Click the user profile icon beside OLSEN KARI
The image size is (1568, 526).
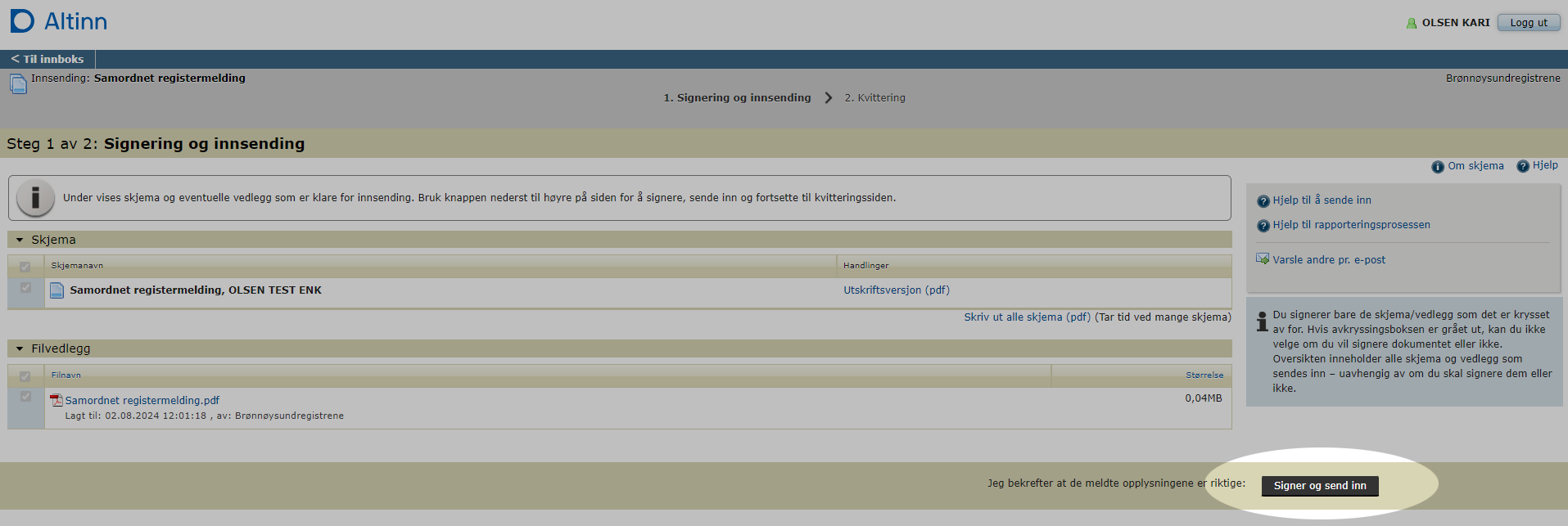click(x=1411, y=23)
